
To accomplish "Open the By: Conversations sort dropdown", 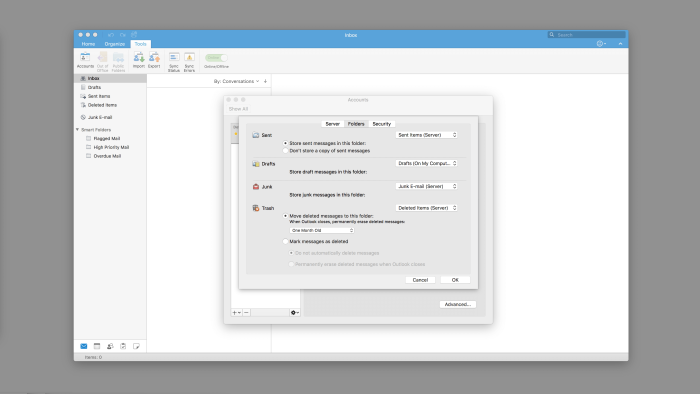I will pyautogui.click(x=236, y=81).
